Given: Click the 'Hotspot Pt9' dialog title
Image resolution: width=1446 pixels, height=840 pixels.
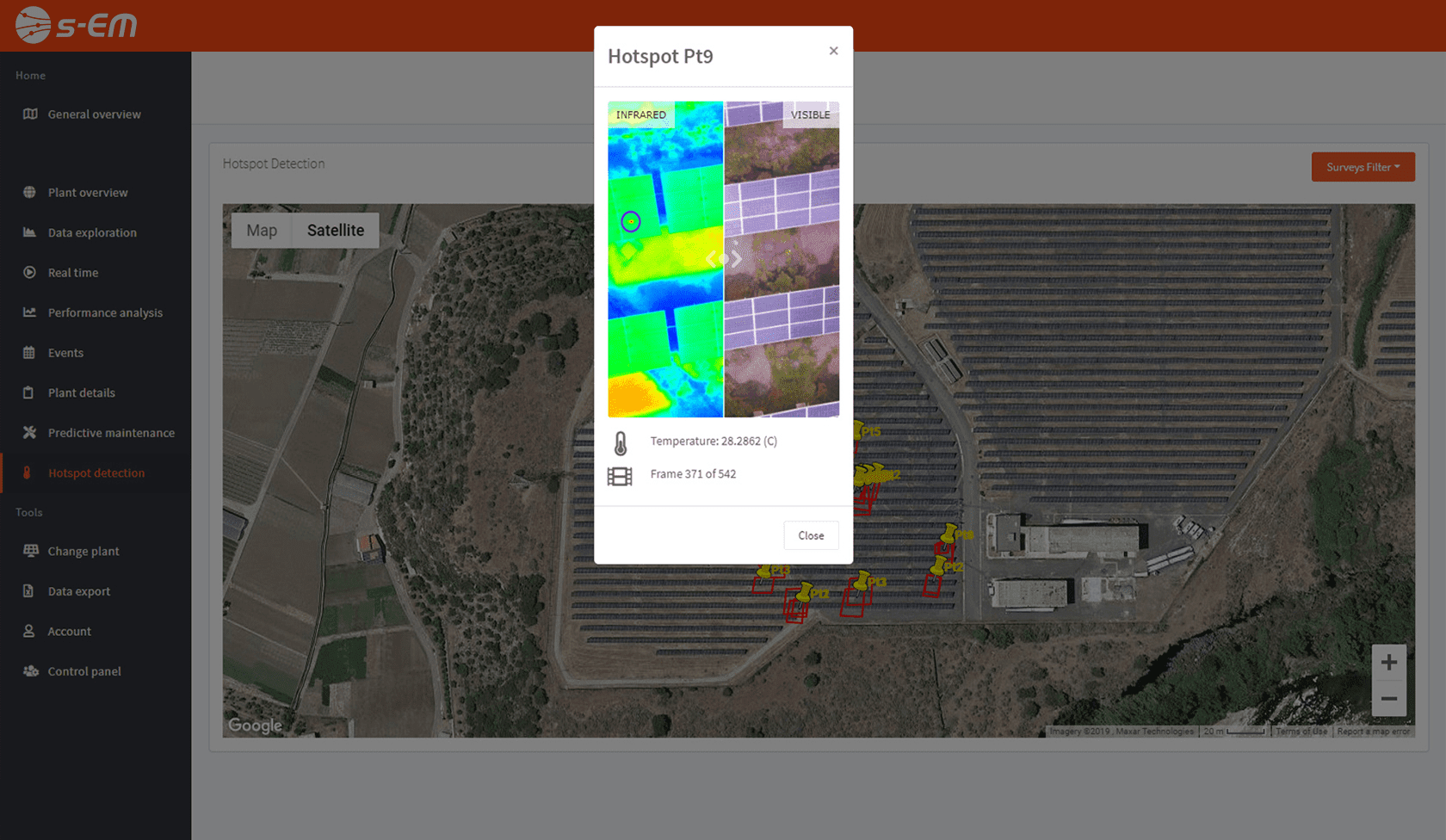Looking at the screenshot, I should point(660,56).
